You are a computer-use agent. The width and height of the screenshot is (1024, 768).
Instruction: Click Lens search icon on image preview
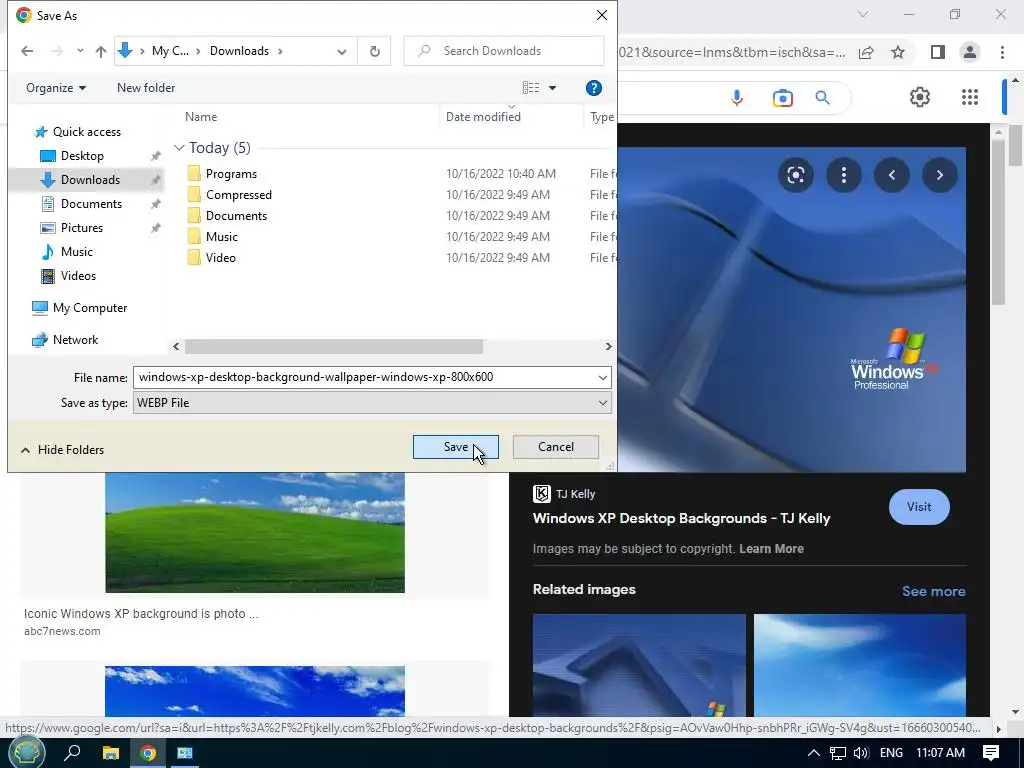pos(795,175)
